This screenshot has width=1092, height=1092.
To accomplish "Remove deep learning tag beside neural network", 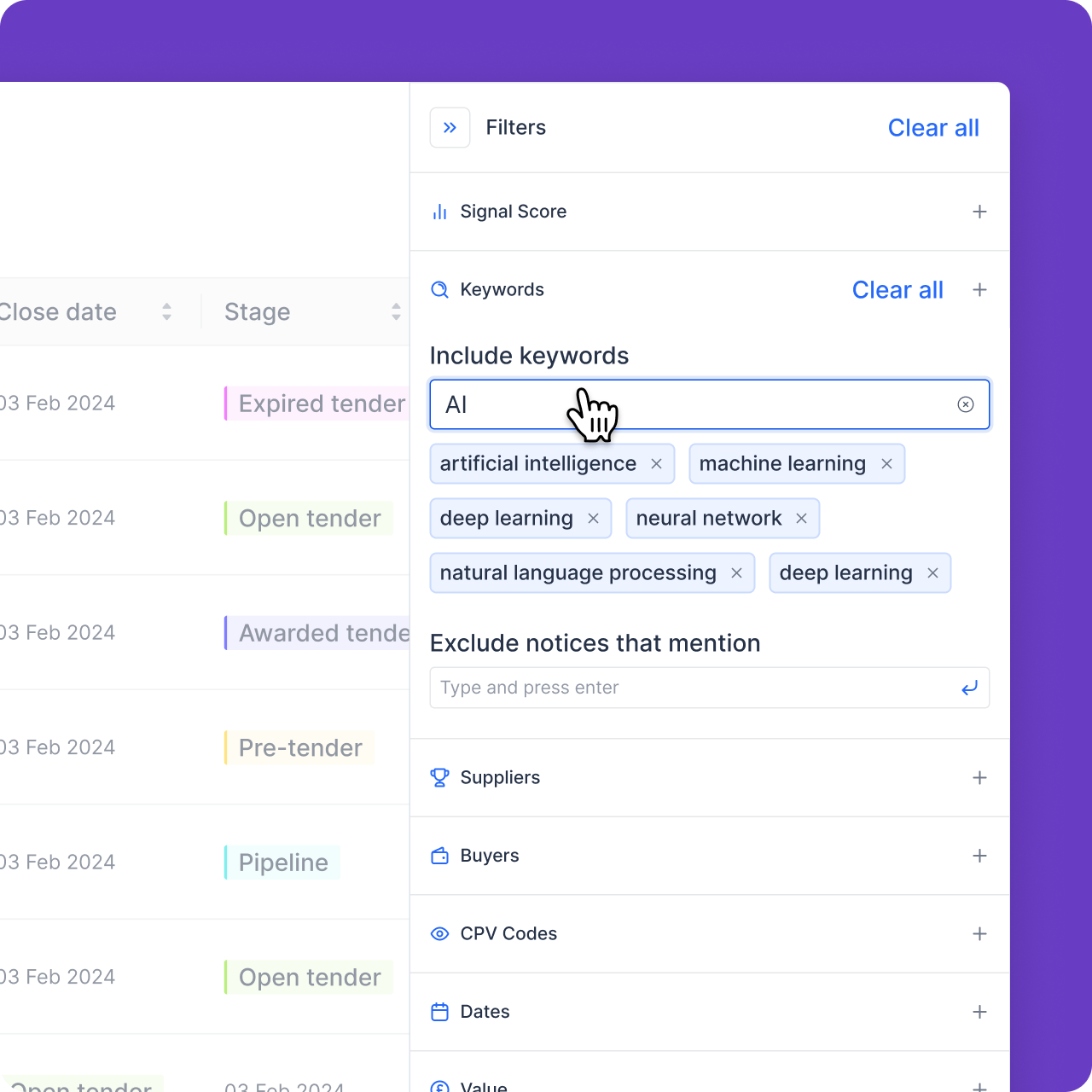I will (593, 519).
